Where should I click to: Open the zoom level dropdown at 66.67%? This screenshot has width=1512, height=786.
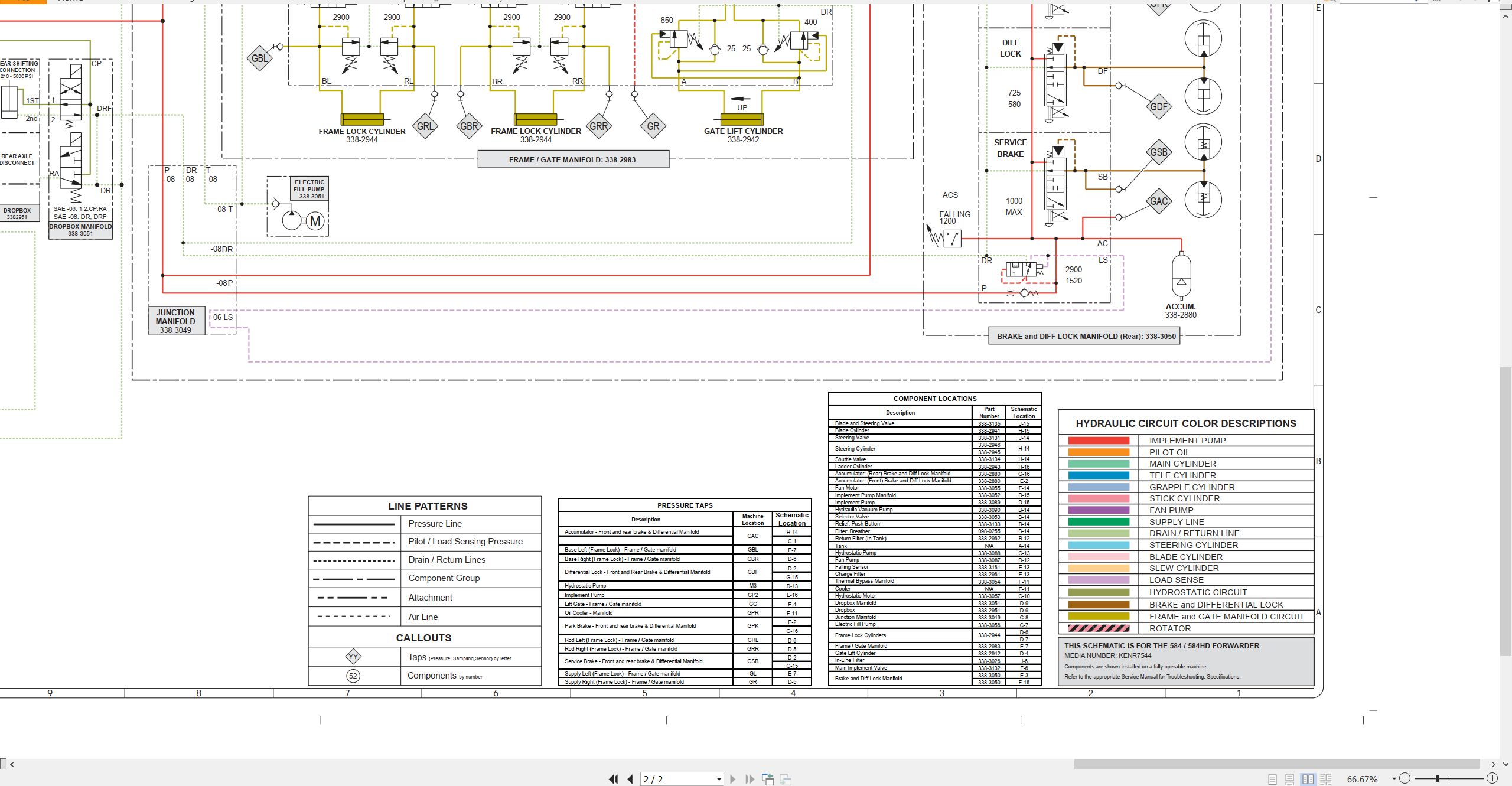point(1394,779)
